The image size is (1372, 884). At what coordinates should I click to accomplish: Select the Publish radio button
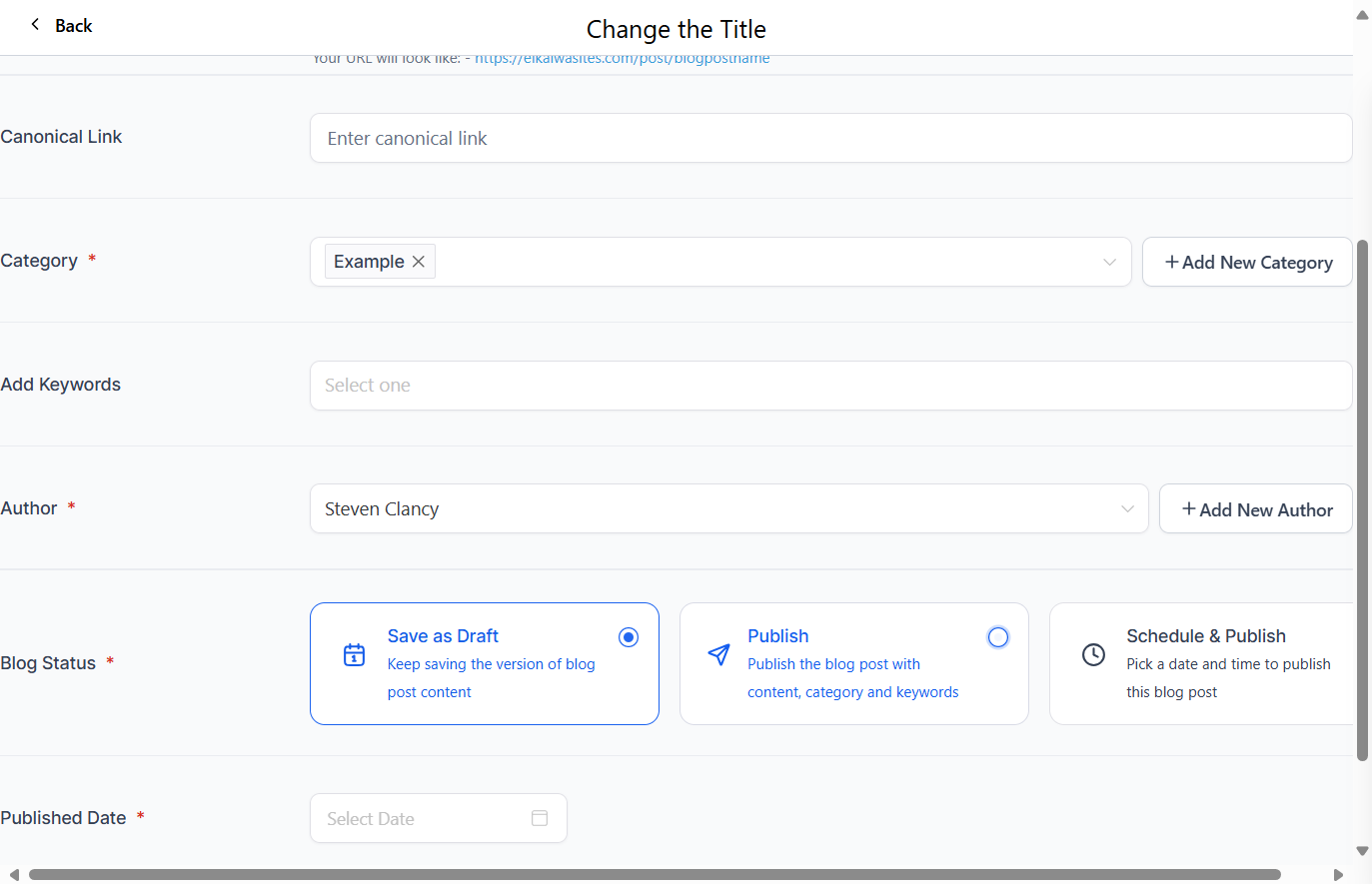(x=998, y=637)
